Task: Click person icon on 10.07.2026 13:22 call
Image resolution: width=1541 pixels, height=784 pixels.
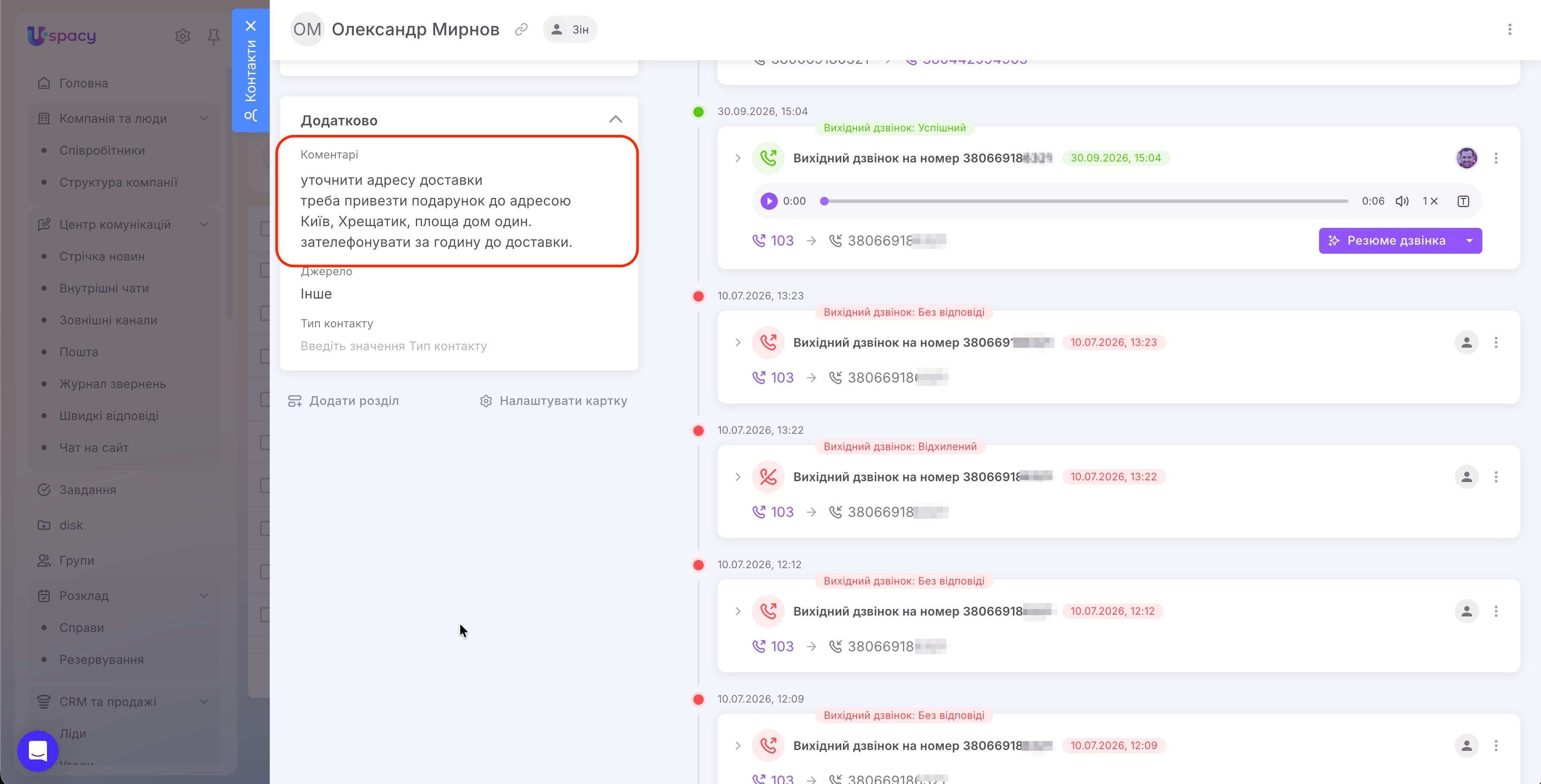Action: 1466,476
